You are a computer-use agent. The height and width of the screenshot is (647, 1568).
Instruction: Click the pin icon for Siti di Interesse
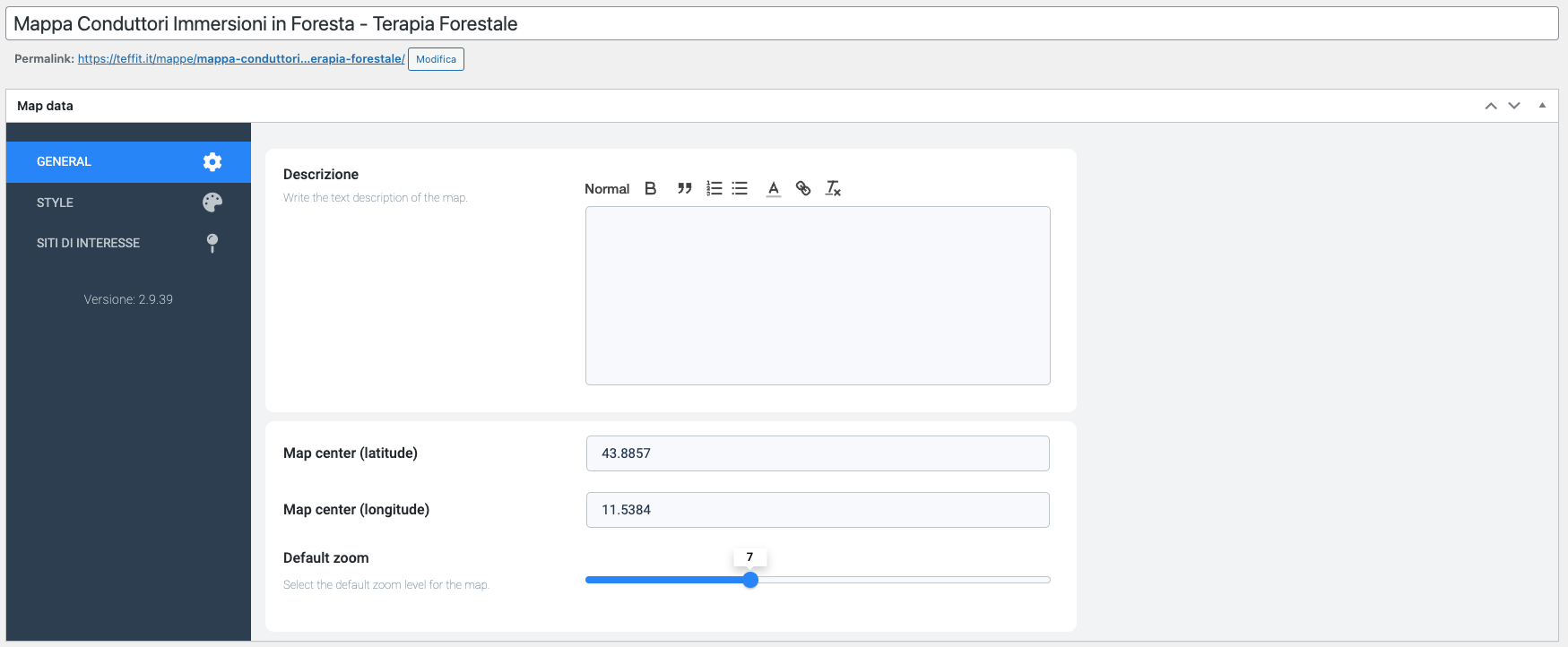point(212,243)
